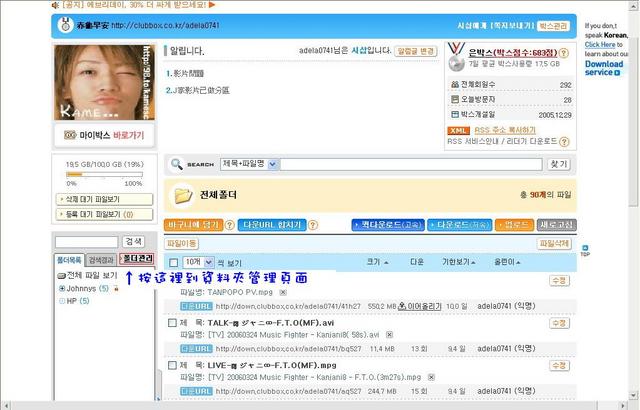This screenshot has height=410, width=640.
Task: Click x icon after Kanjani8( 58s).avi filename
Action: coord(389,335)
